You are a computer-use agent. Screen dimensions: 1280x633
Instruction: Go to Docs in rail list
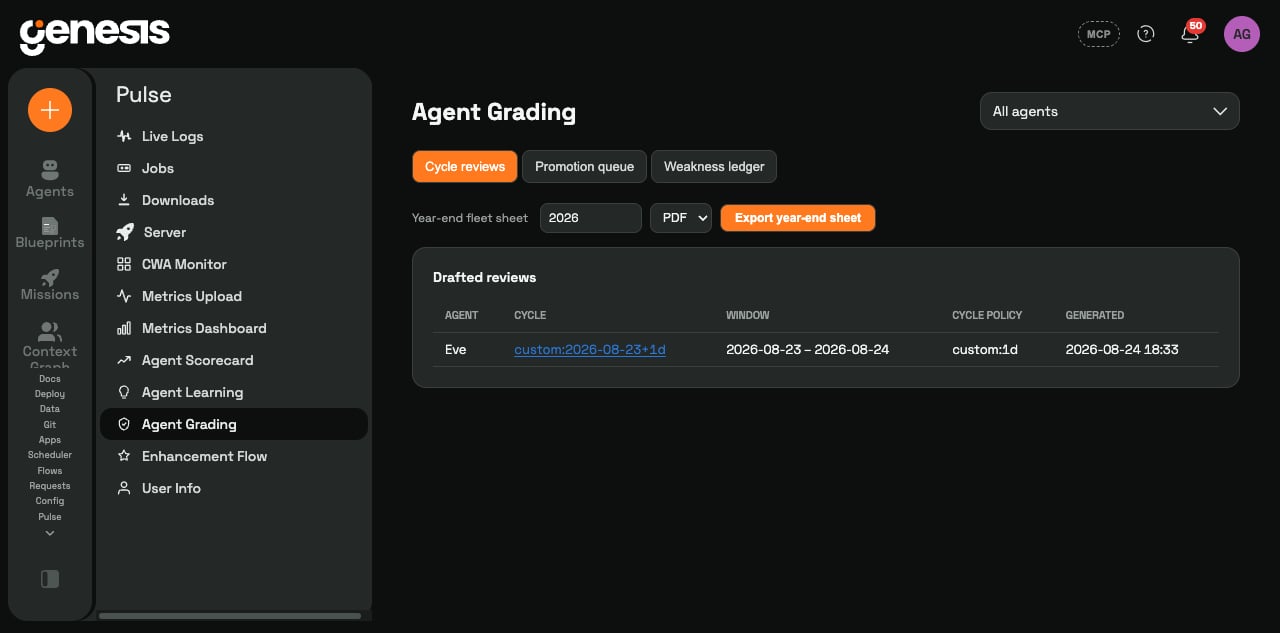pyautogui.click(x=50, y=379)
